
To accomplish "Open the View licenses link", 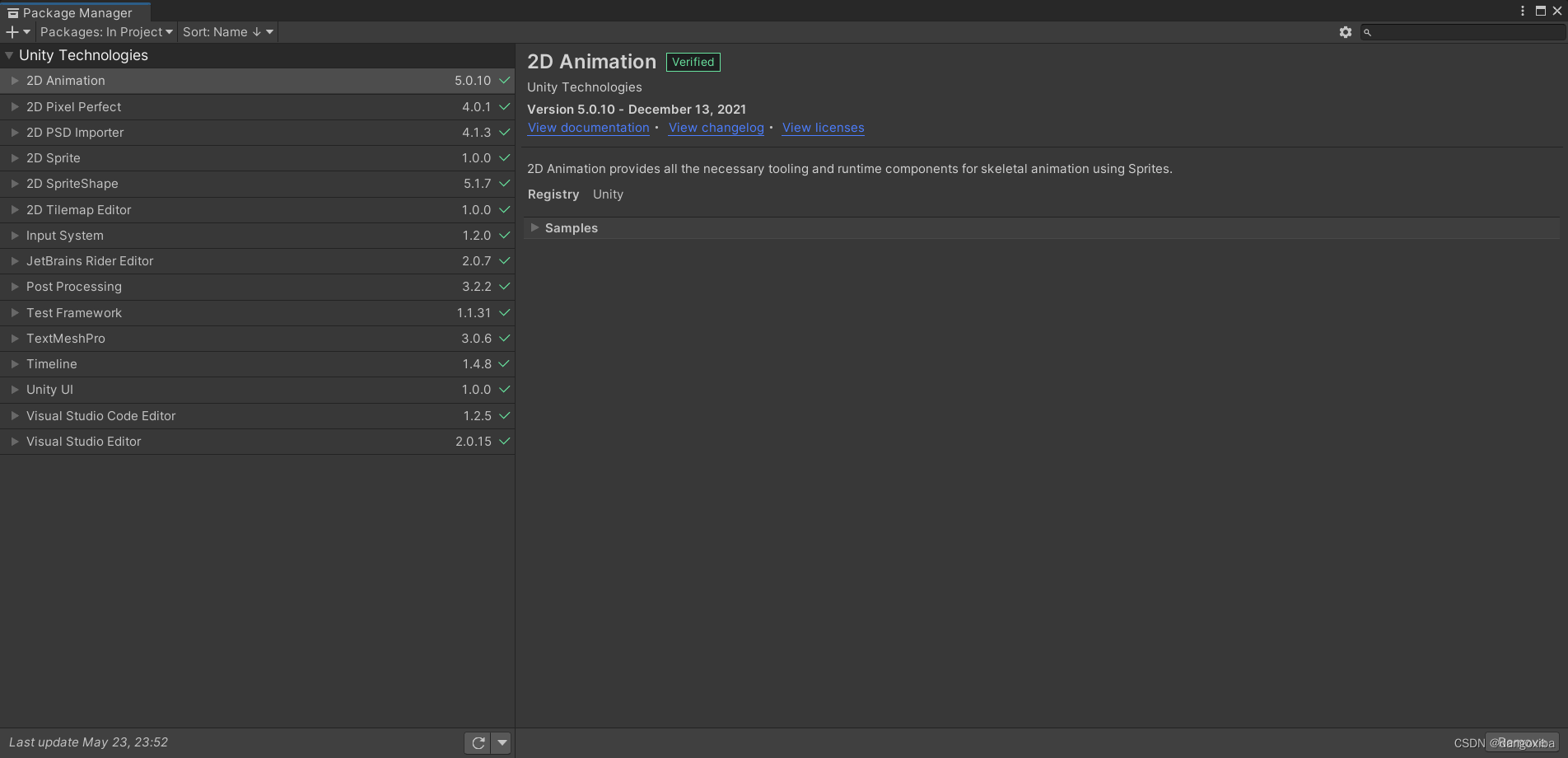I will click(824, 128).
